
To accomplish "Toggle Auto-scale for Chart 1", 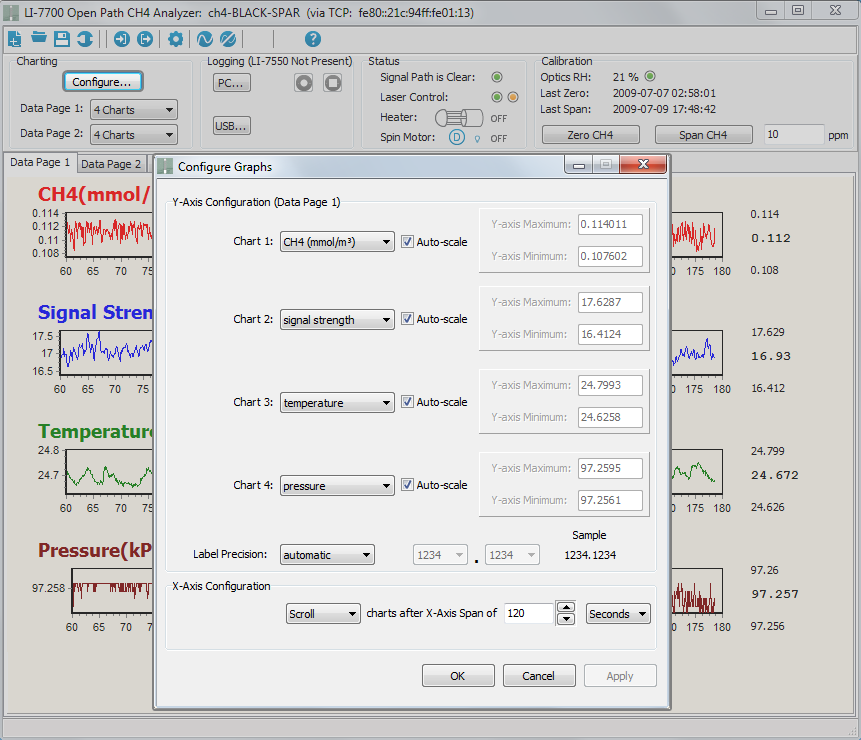I will tap(407, 242).
